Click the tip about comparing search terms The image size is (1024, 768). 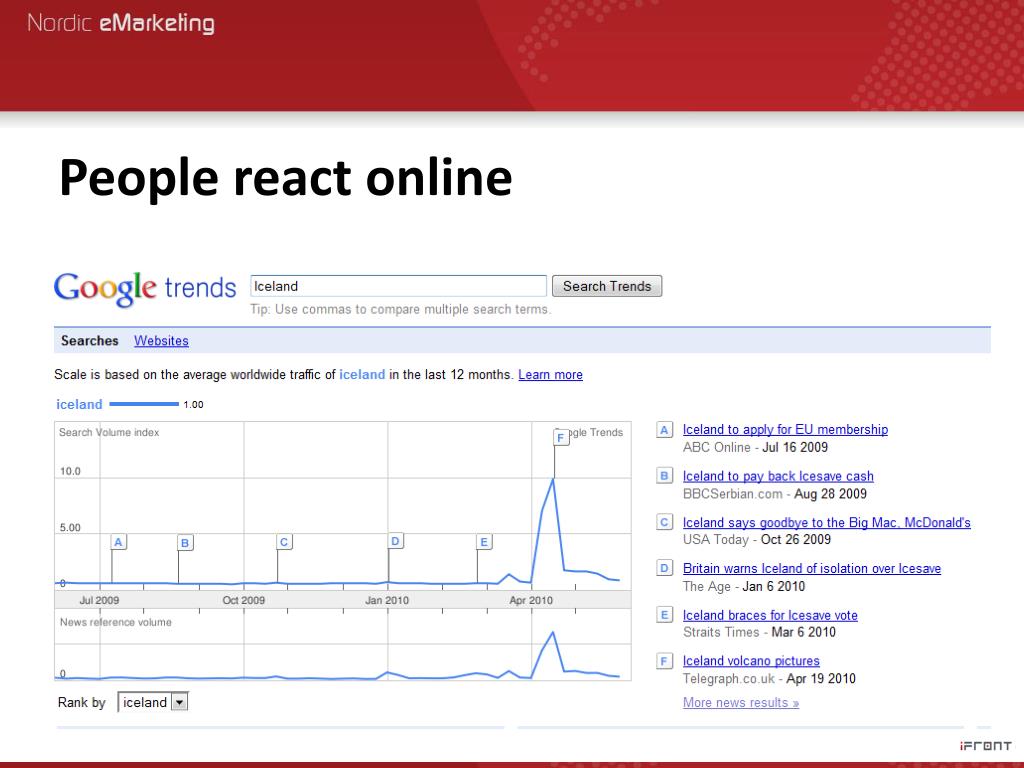click(x=400, y=310)
